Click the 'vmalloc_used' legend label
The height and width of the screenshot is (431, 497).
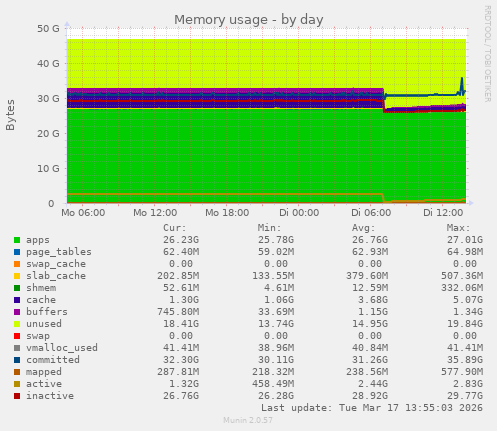[x=62, y=348]
